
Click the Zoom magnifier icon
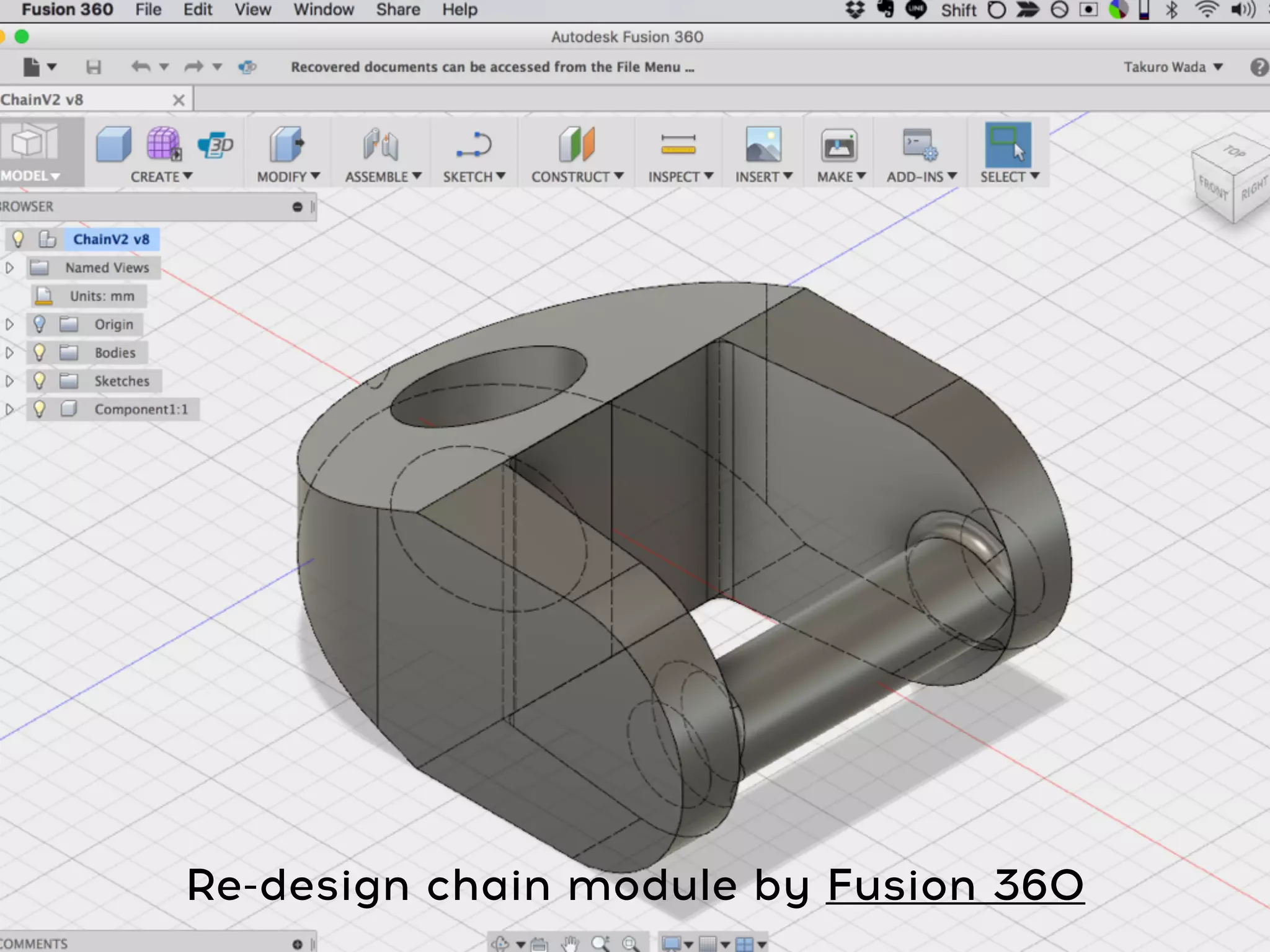(600, 944)
